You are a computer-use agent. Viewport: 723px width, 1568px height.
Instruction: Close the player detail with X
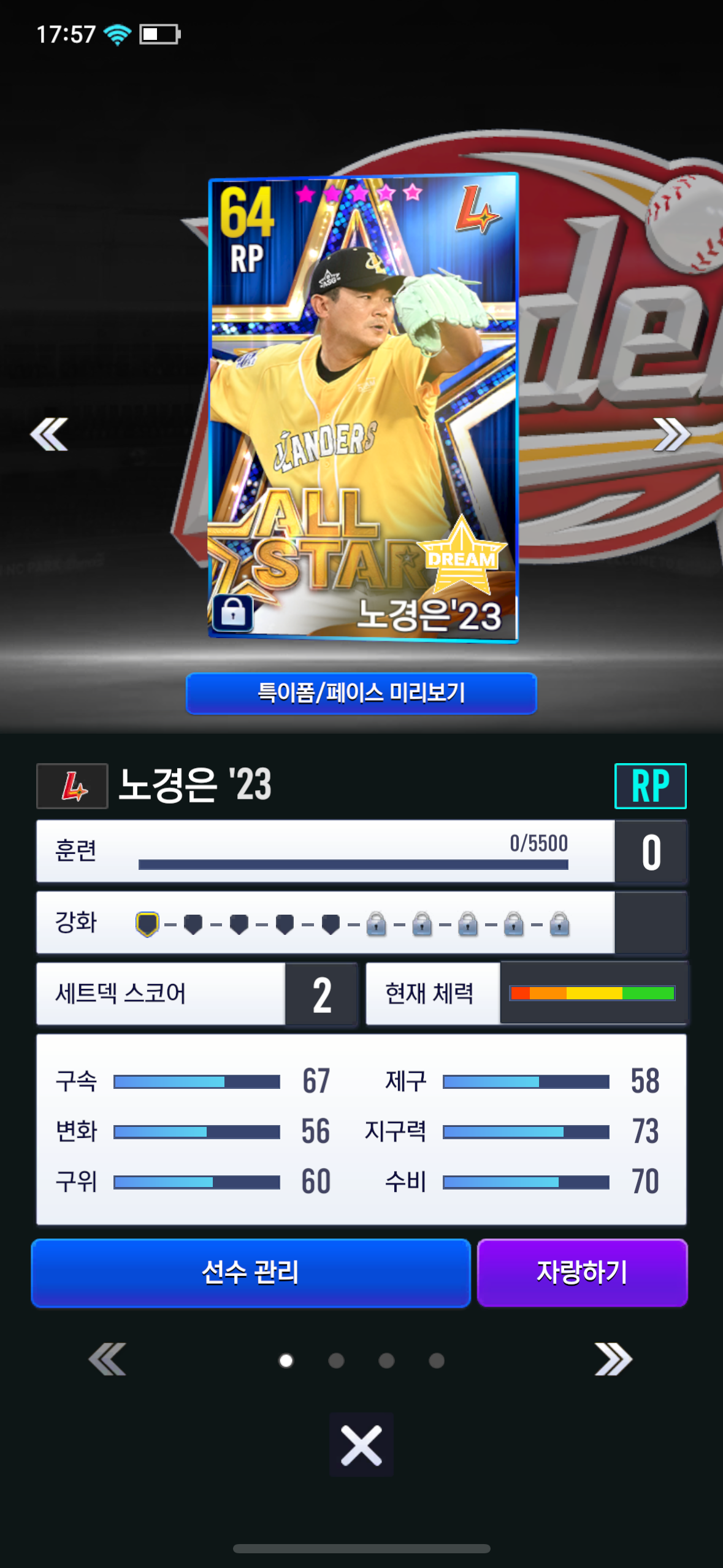pyautogui.click(x=361, y=1445)
